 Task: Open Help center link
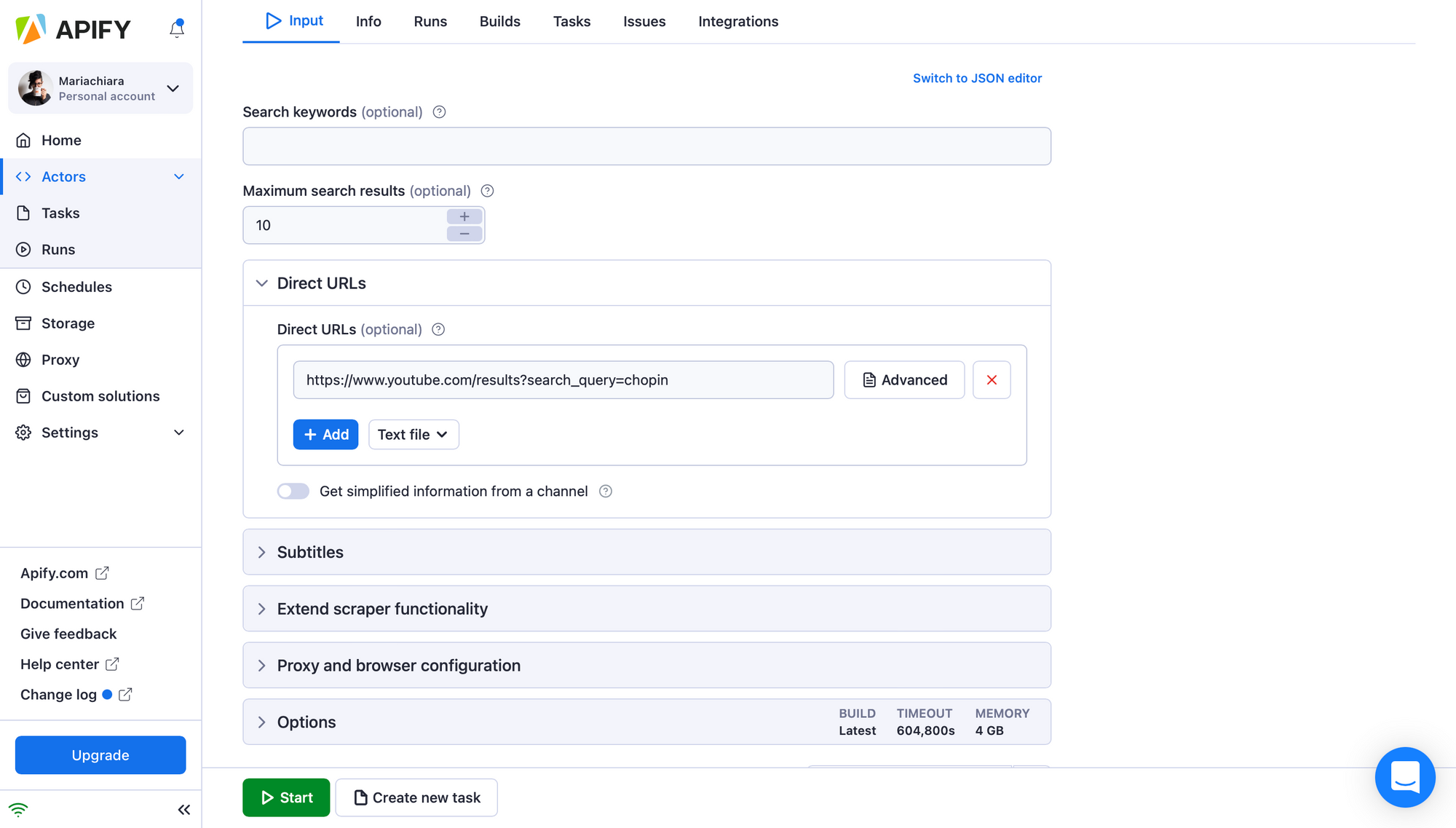[x=70, y=664]
